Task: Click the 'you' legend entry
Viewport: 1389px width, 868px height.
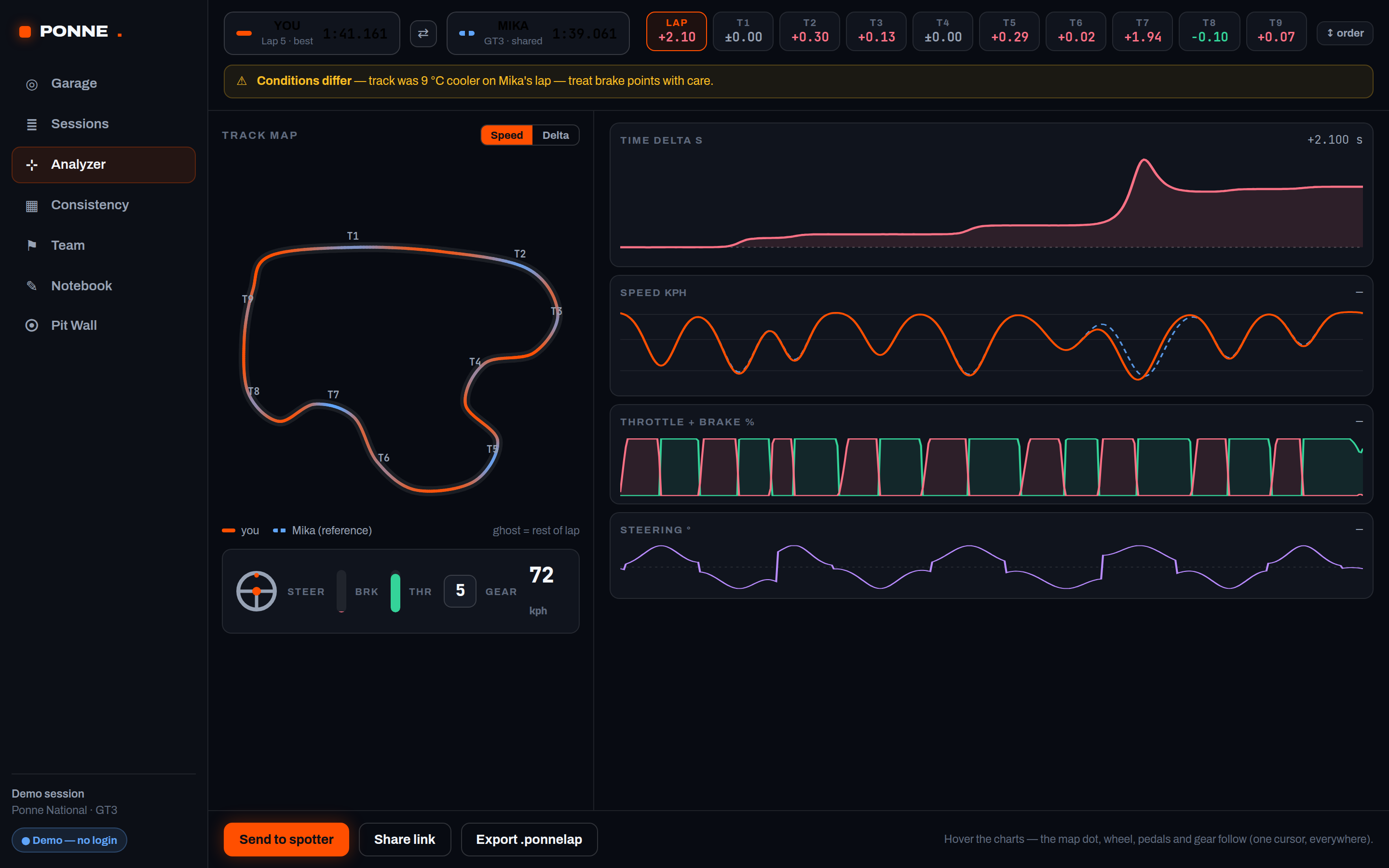Action: 241,530
